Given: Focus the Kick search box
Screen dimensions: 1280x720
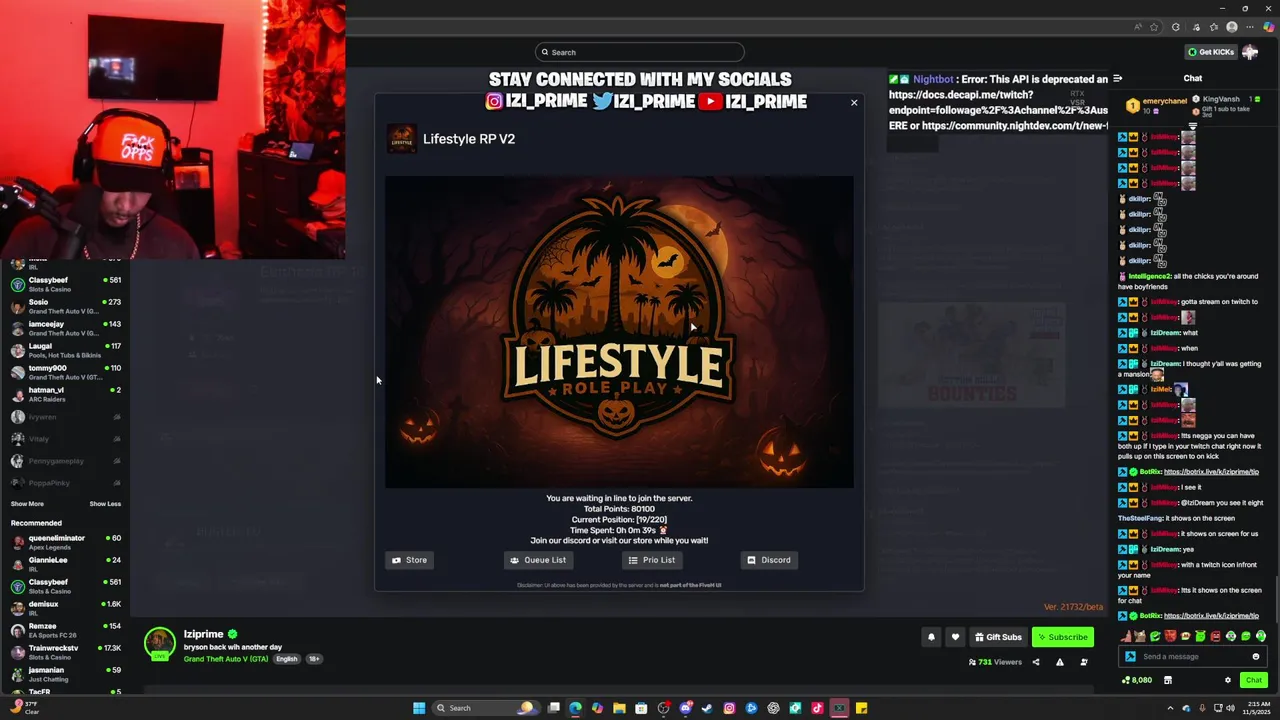Looking at the screenshot, I should [x=640, y=52].
